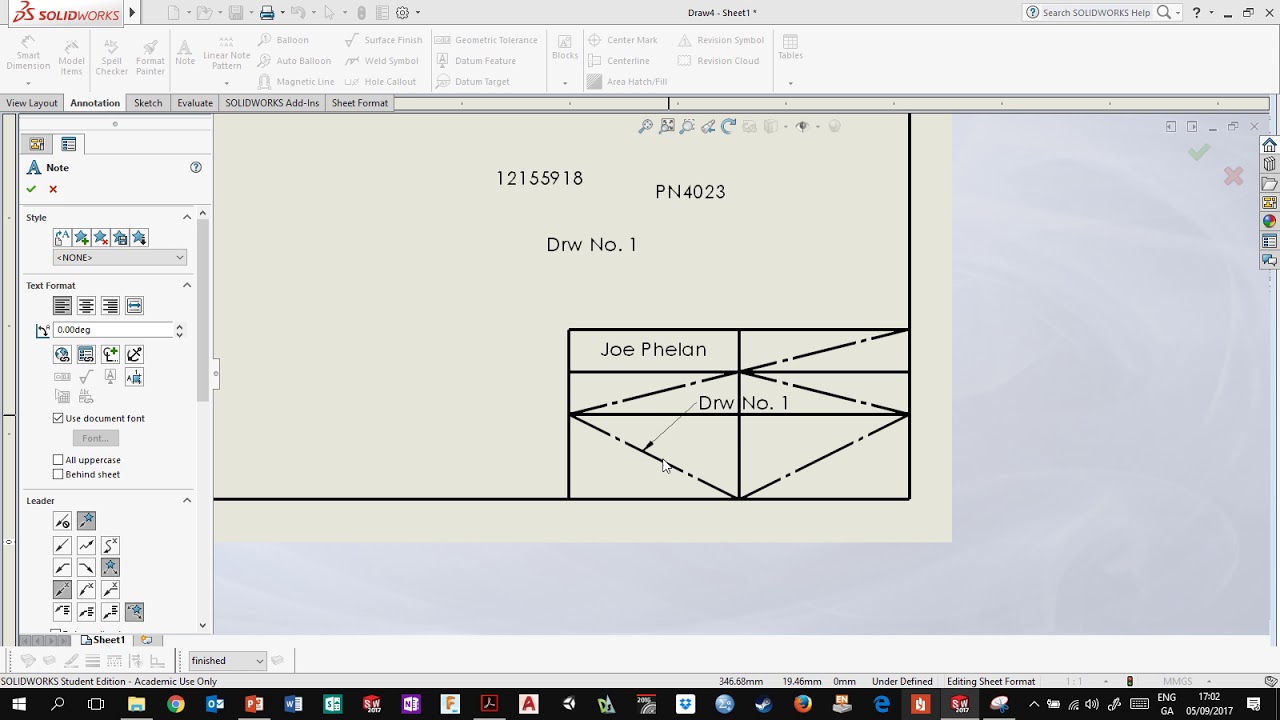Viewport: 1280px width, 720px height.
Task: Click the Add or Update Style icon
Action: pos(82,237)
